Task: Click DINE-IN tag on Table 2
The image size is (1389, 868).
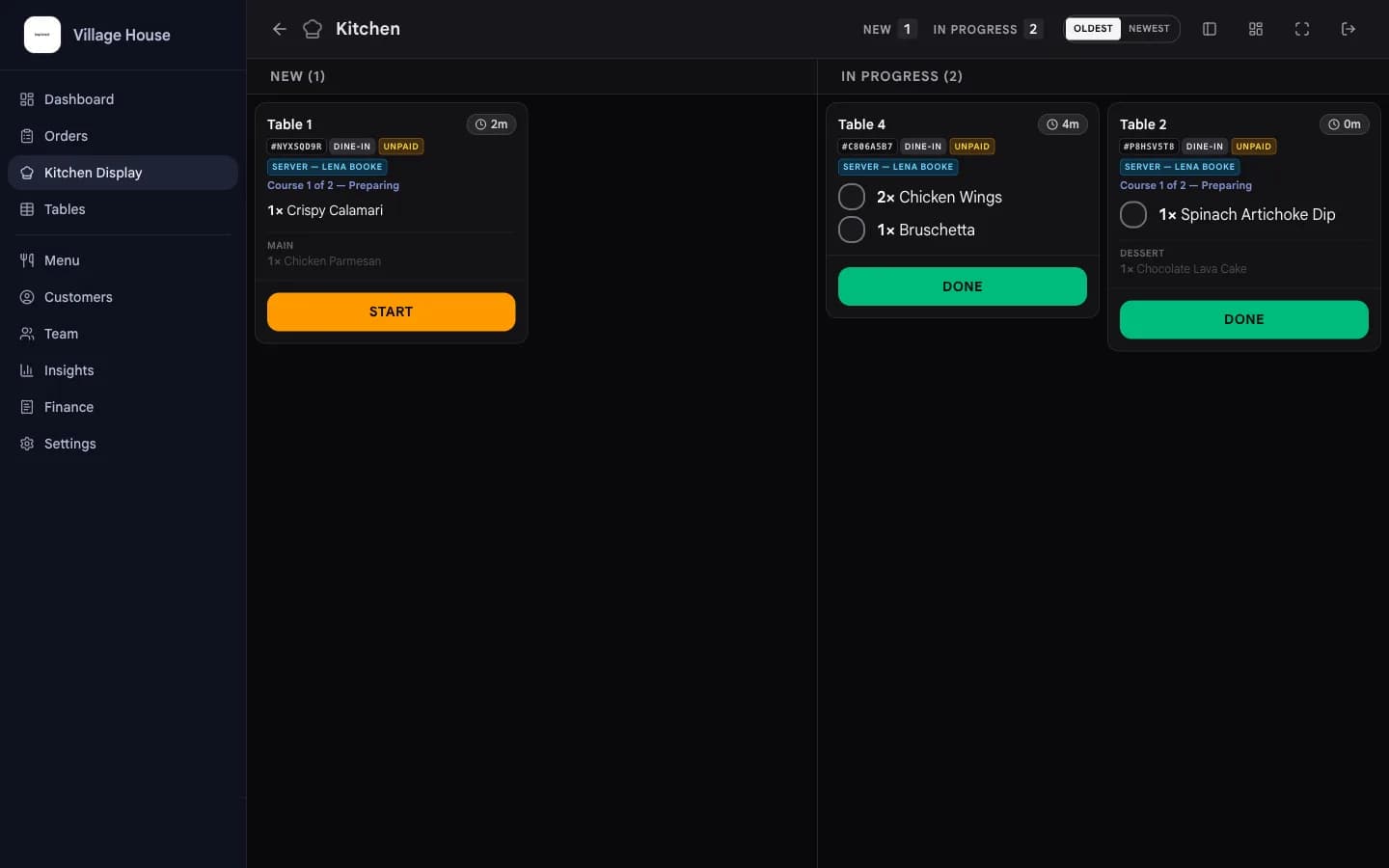Action: [x=1205, y=147]
